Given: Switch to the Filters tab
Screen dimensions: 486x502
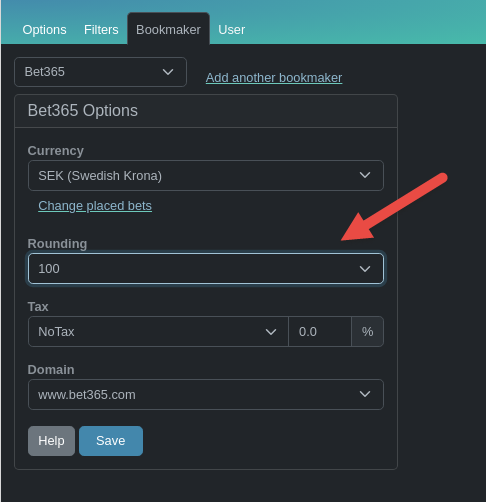Looking at the screenshot, I should (101, 30).
